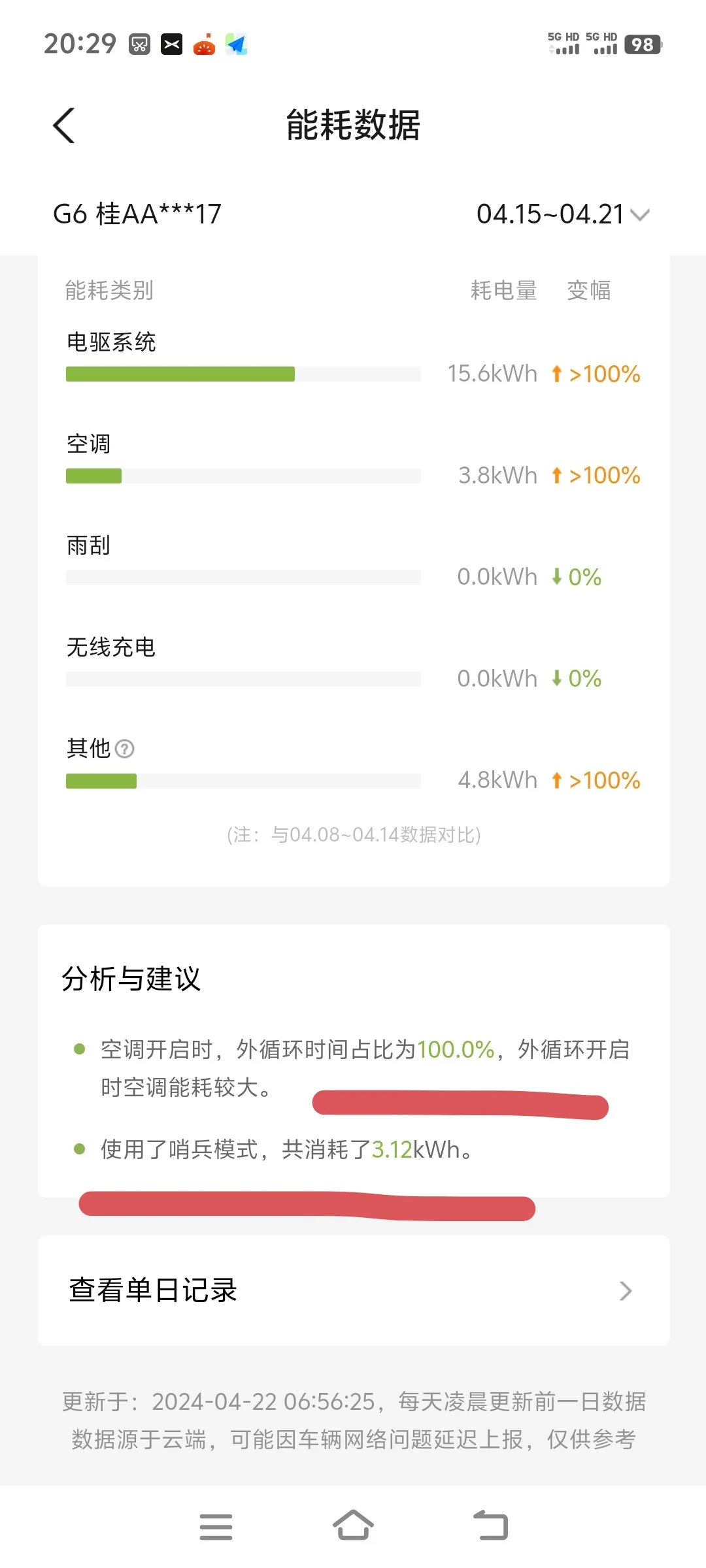This screenshot has height=1568, width=706.
Task: Tap the 电驱系统 orange increase arrow icon
Action: (557, 374)
